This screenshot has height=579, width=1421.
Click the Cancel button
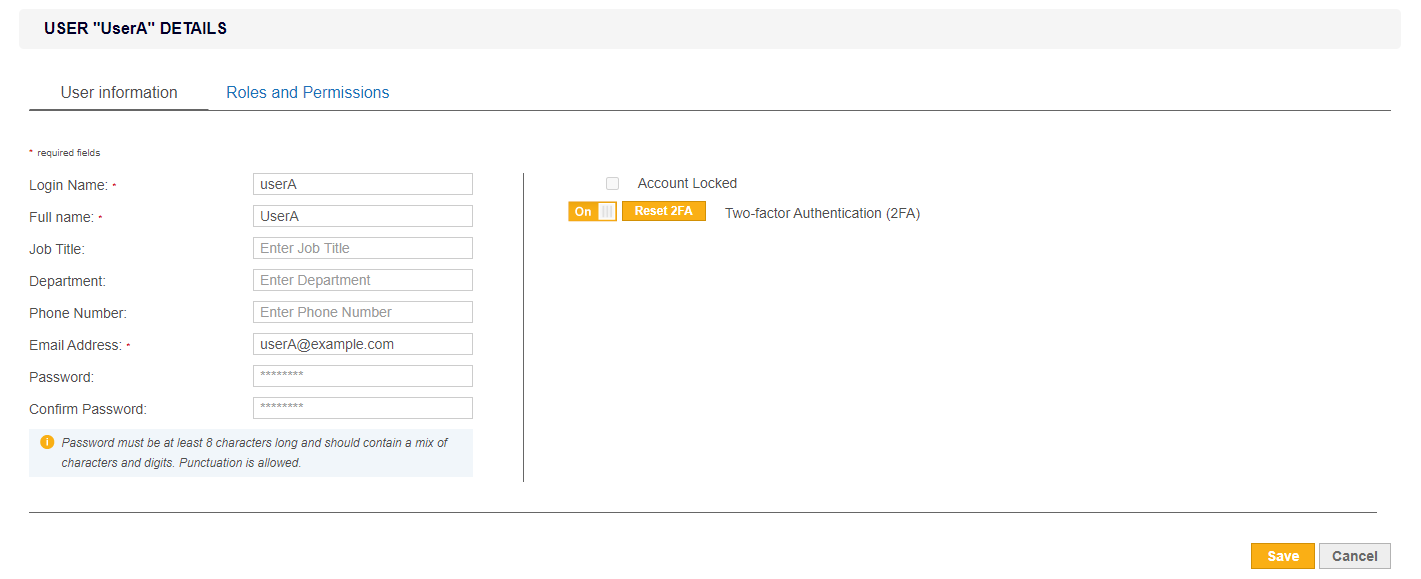click(x=1354, y=555)
